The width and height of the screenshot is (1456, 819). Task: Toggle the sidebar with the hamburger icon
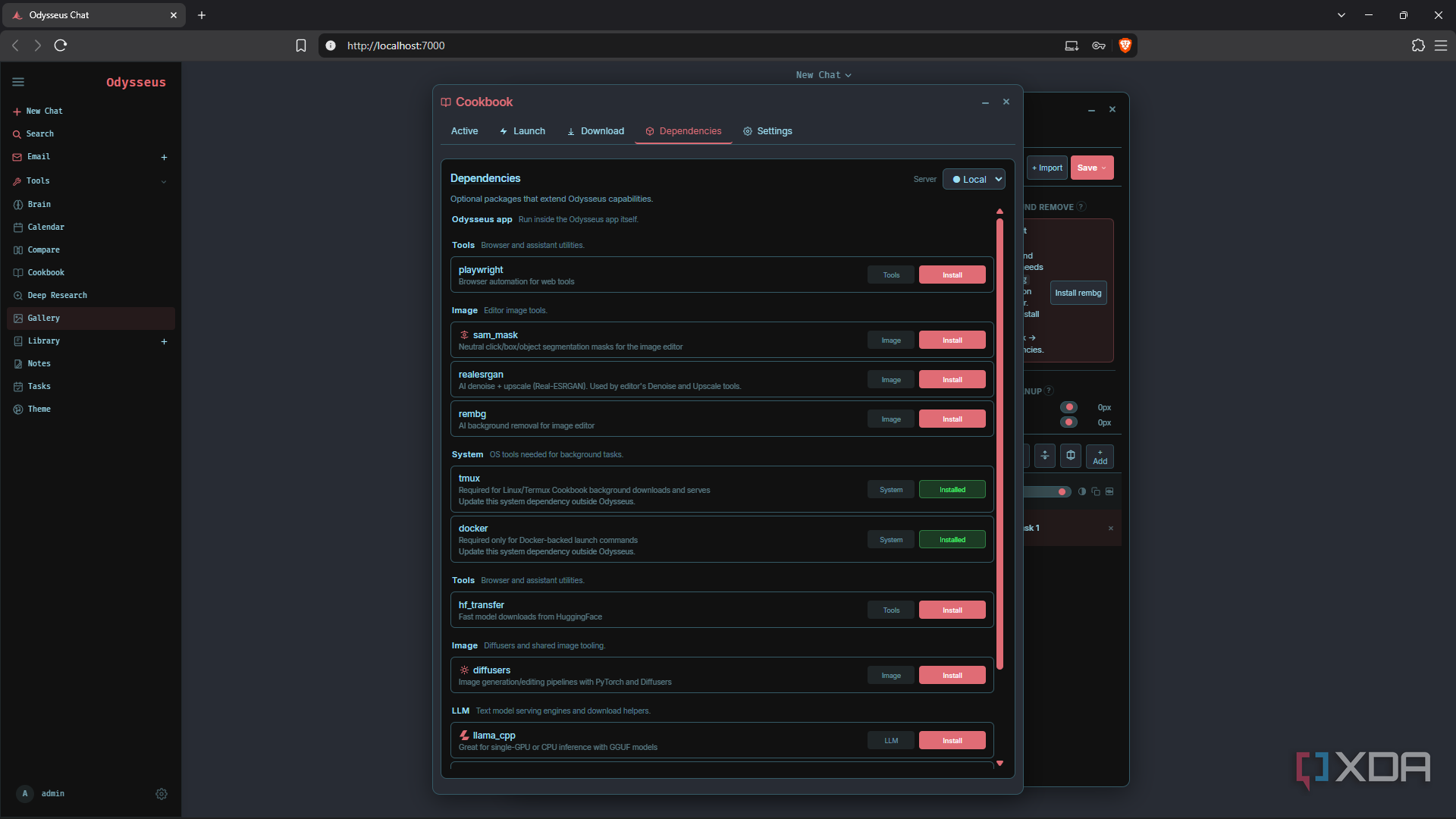(x=18, y=82)
